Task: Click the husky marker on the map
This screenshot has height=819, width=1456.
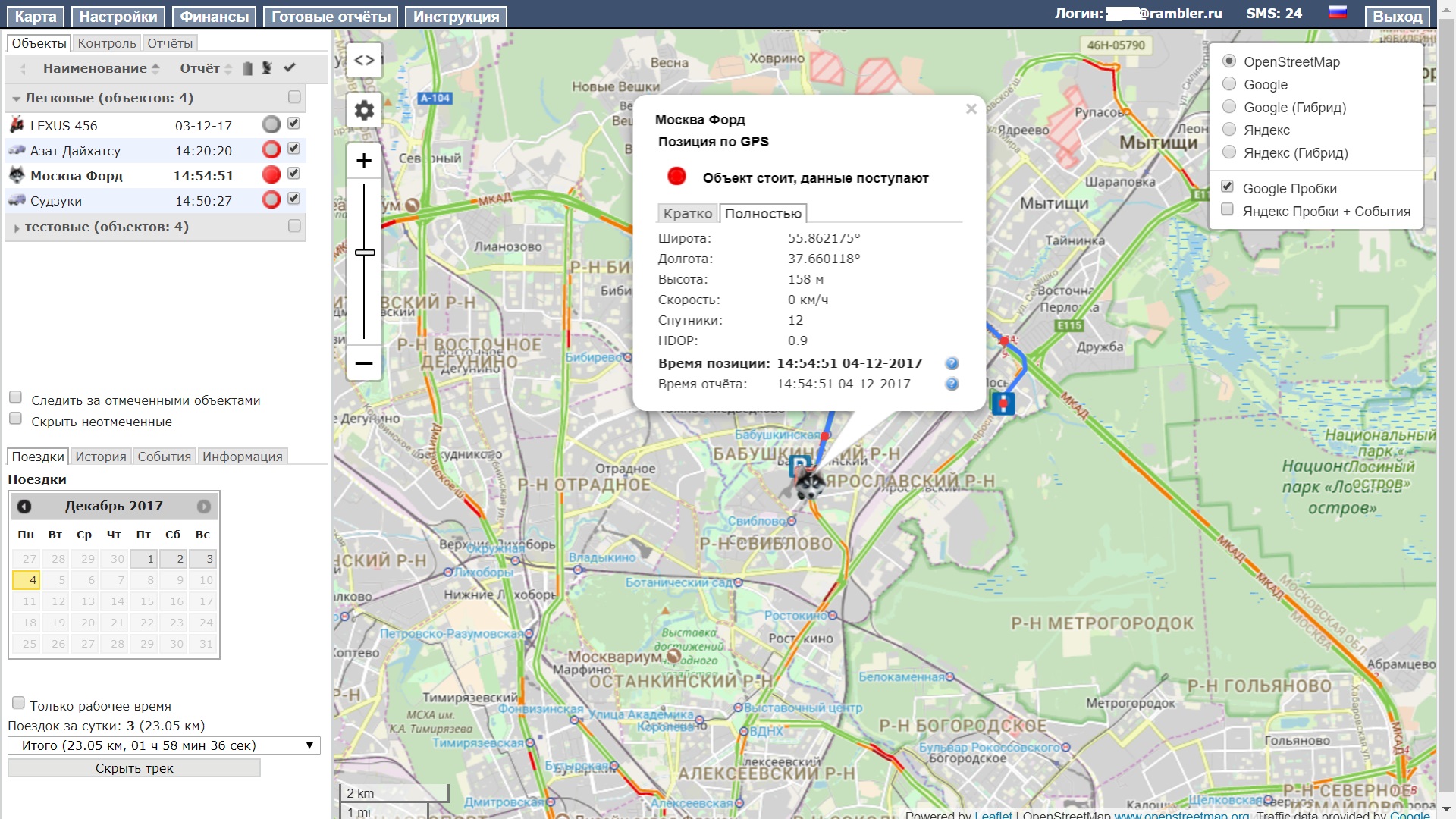Action: click(x=808, y=484)
